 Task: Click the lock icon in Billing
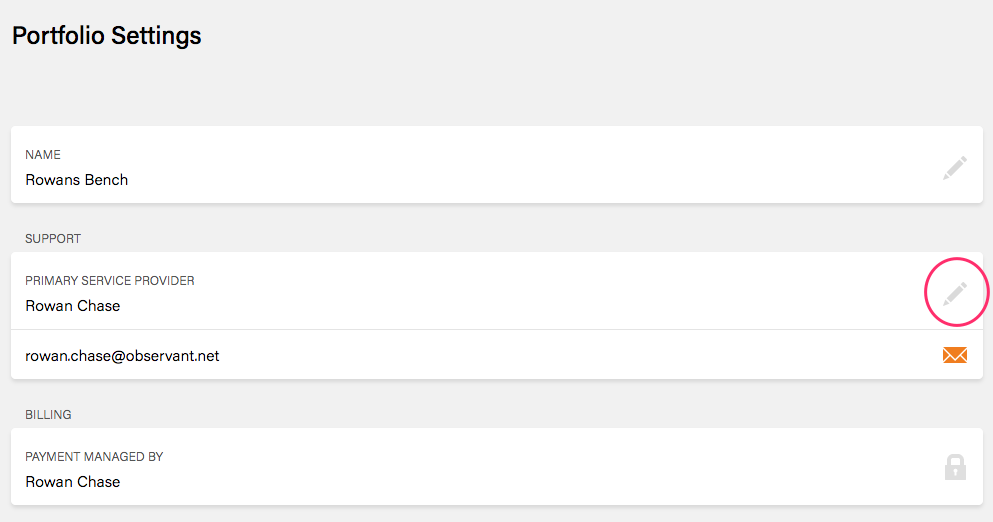point(955,467)
